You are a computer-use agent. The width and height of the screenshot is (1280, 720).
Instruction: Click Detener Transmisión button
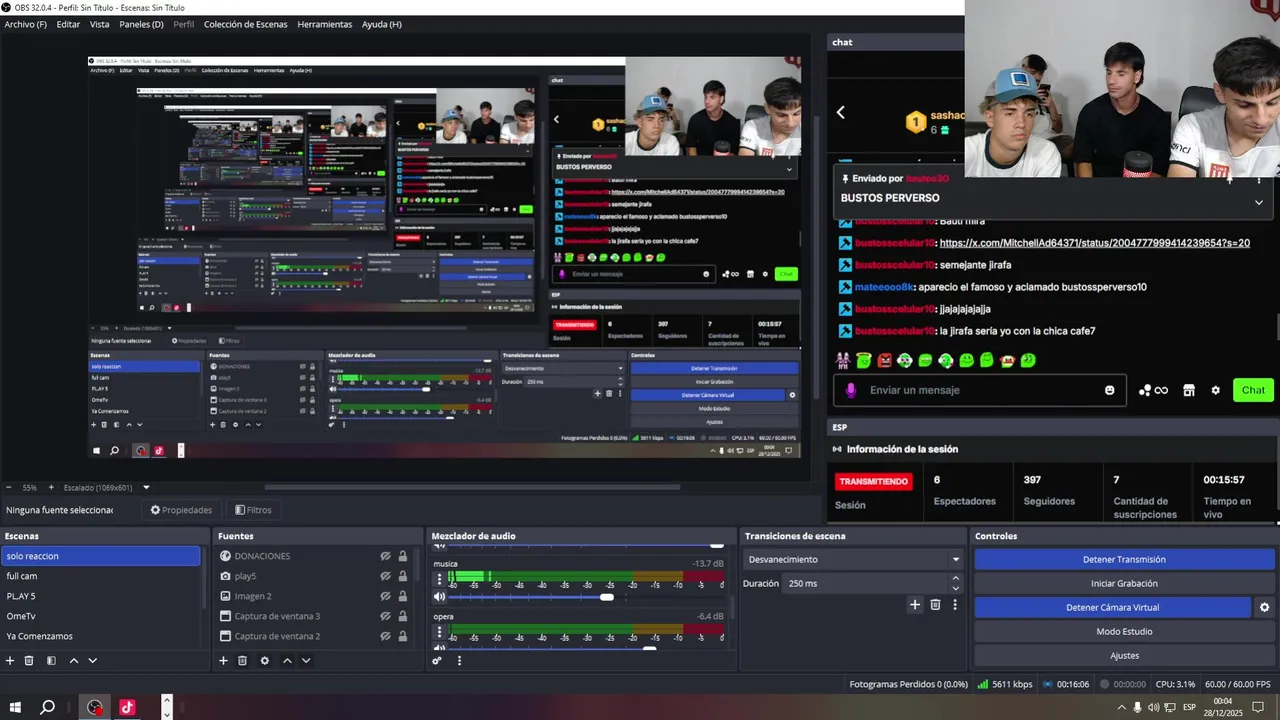click(x=1124, y=560)
